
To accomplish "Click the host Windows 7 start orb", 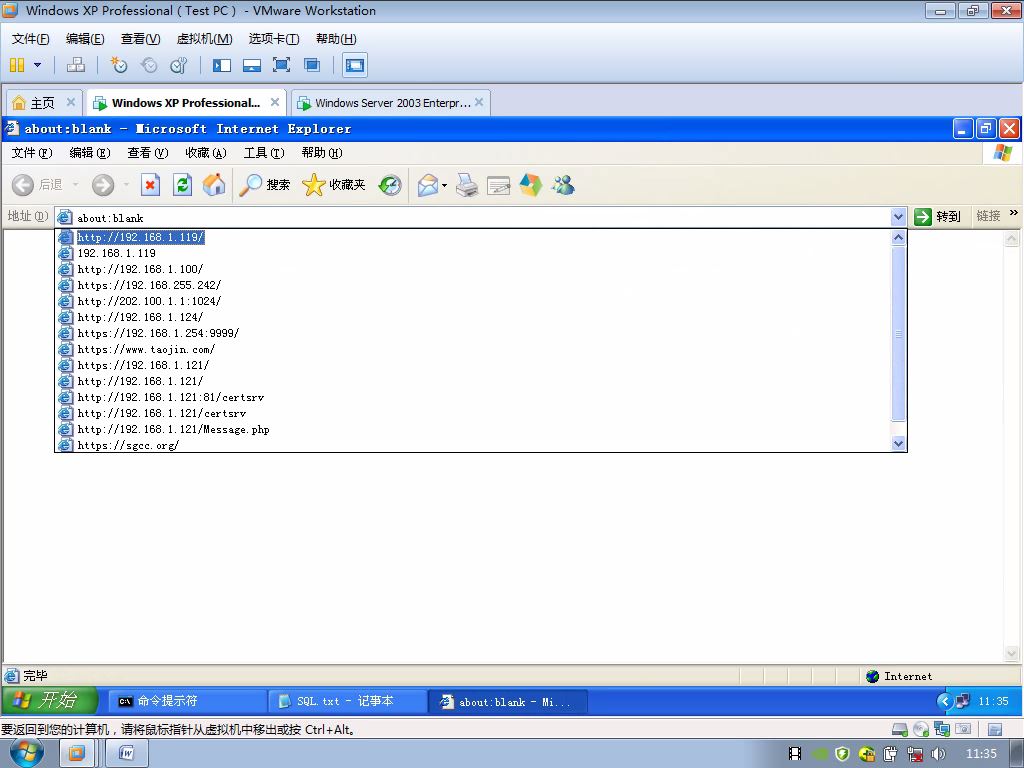I will click(27, 754).
